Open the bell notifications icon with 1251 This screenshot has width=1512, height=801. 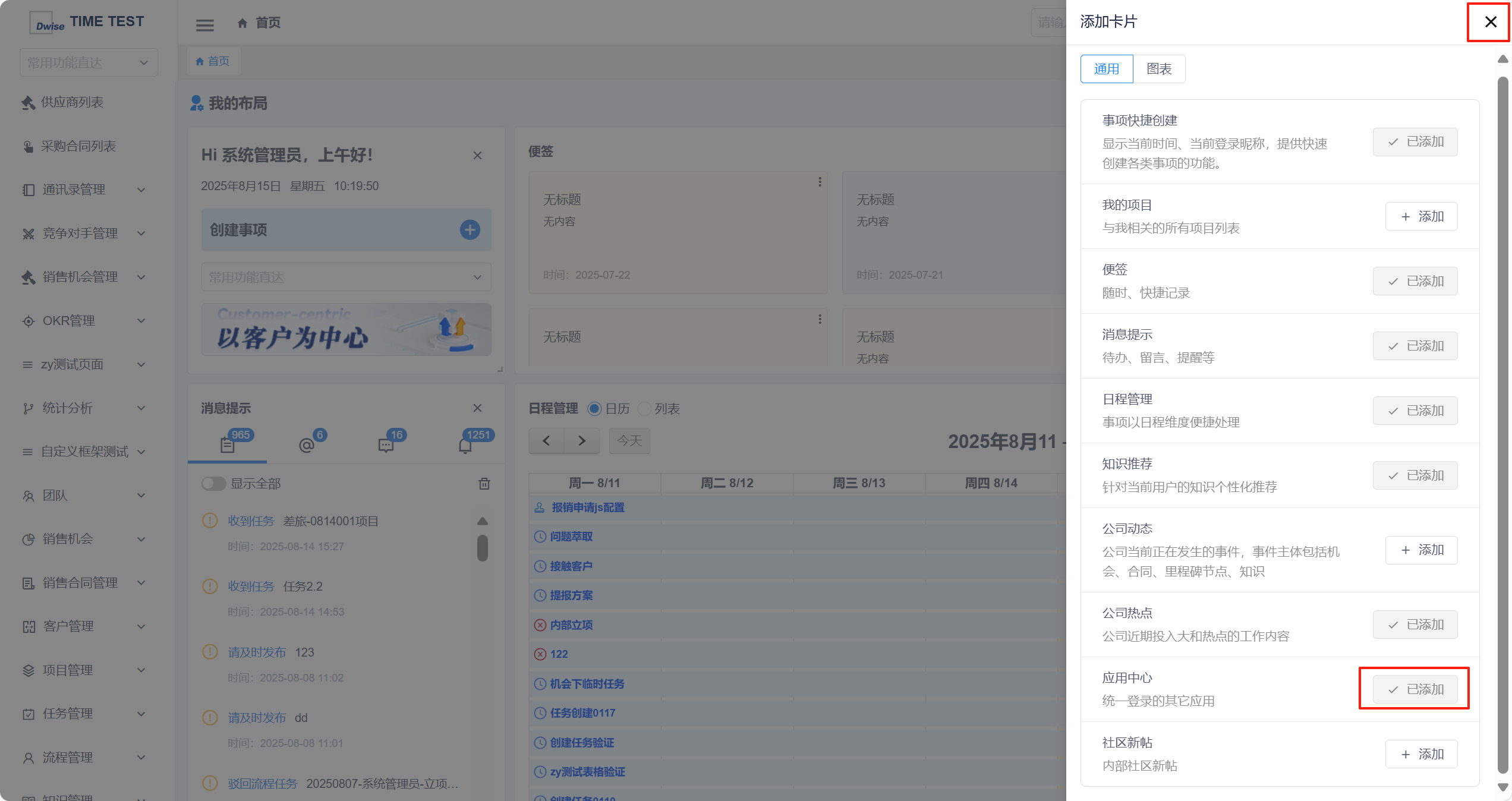pos(465,444)
